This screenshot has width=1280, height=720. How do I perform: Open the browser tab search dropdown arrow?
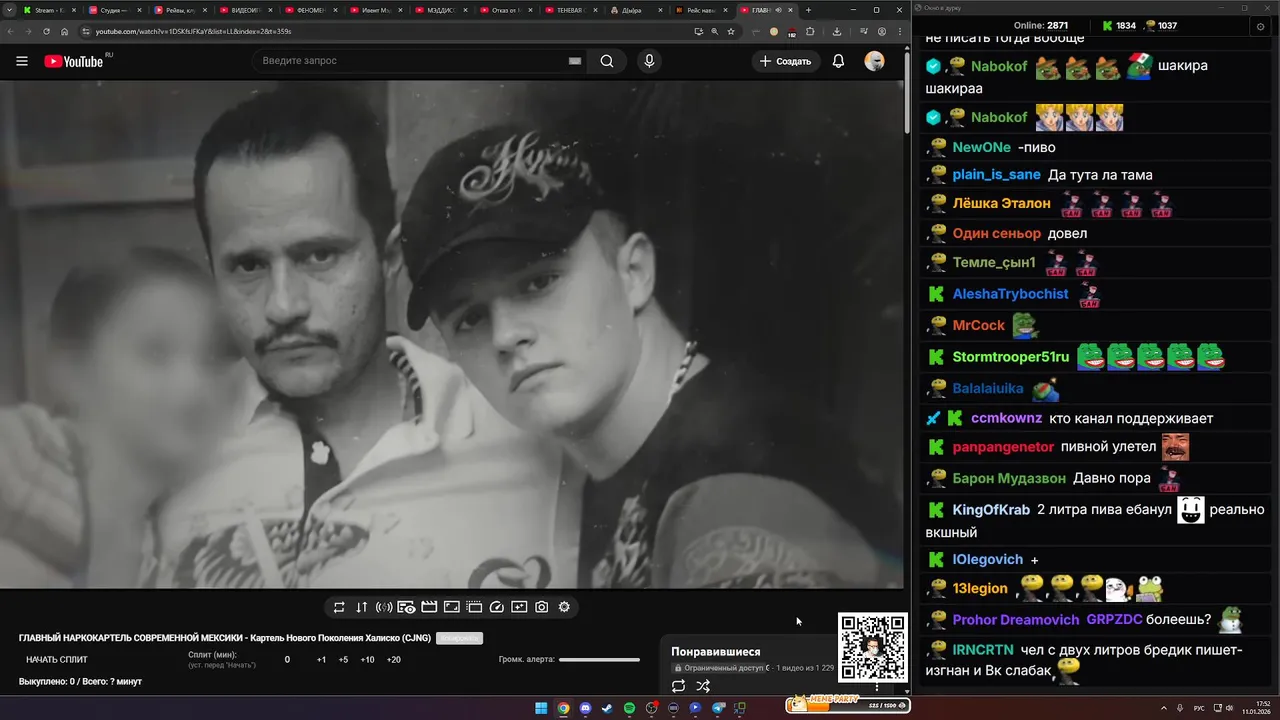click(x=11, y=10)
